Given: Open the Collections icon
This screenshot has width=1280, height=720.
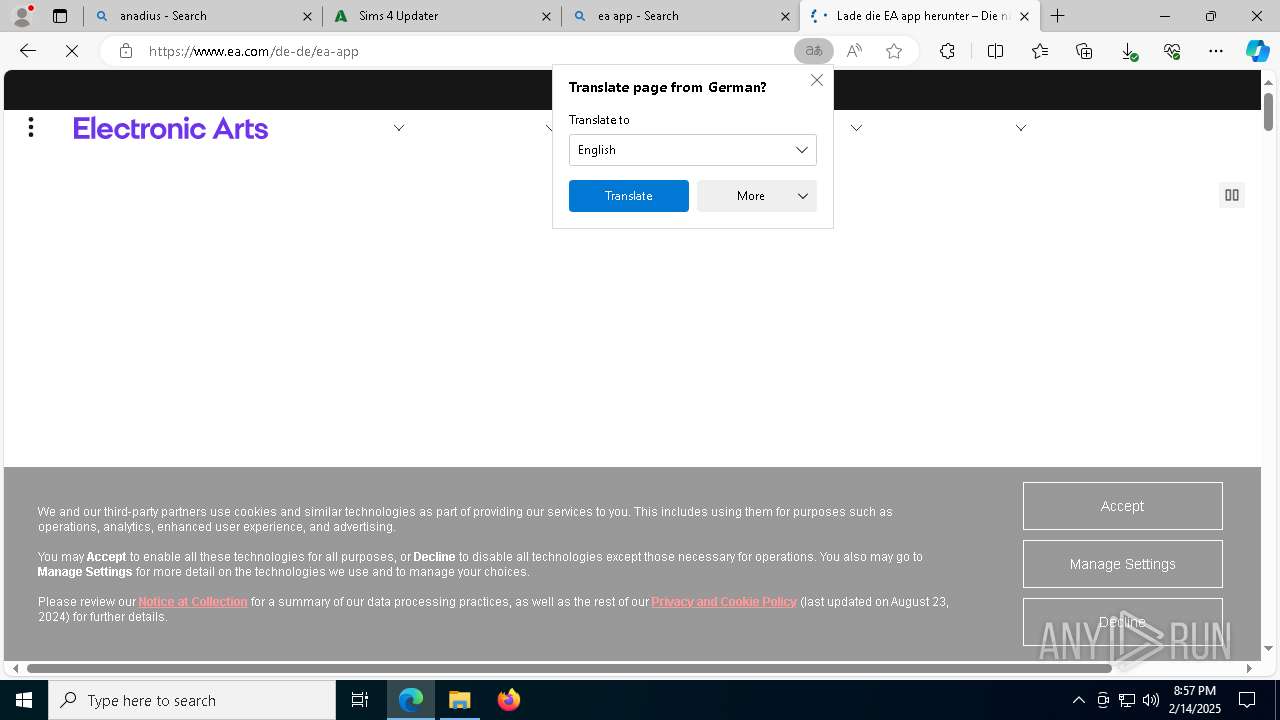Looking at the screenshot, I should (1084, 51).
